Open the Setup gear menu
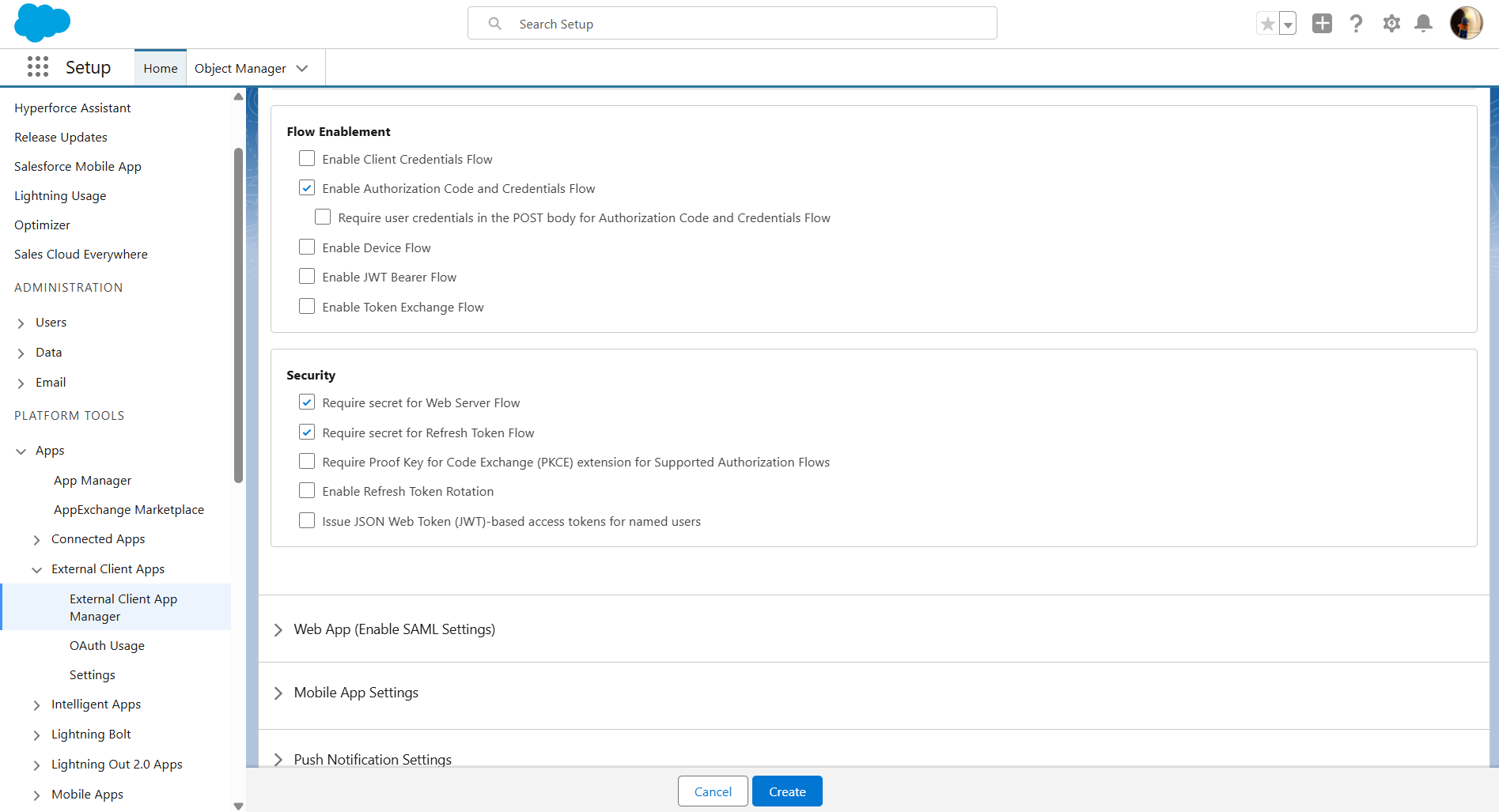The image size is (1499, 812). pos(1391,24)
